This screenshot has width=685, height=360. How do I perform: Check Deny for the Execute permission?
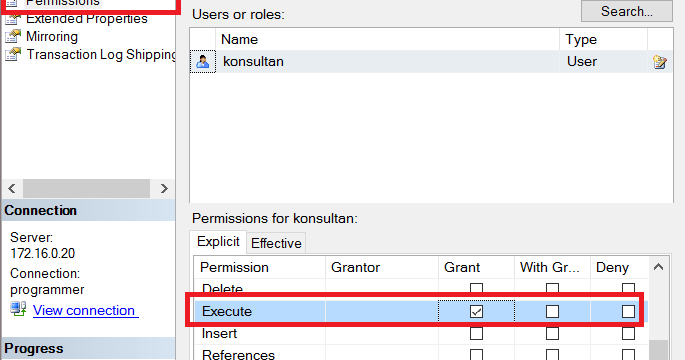point(628,312)
